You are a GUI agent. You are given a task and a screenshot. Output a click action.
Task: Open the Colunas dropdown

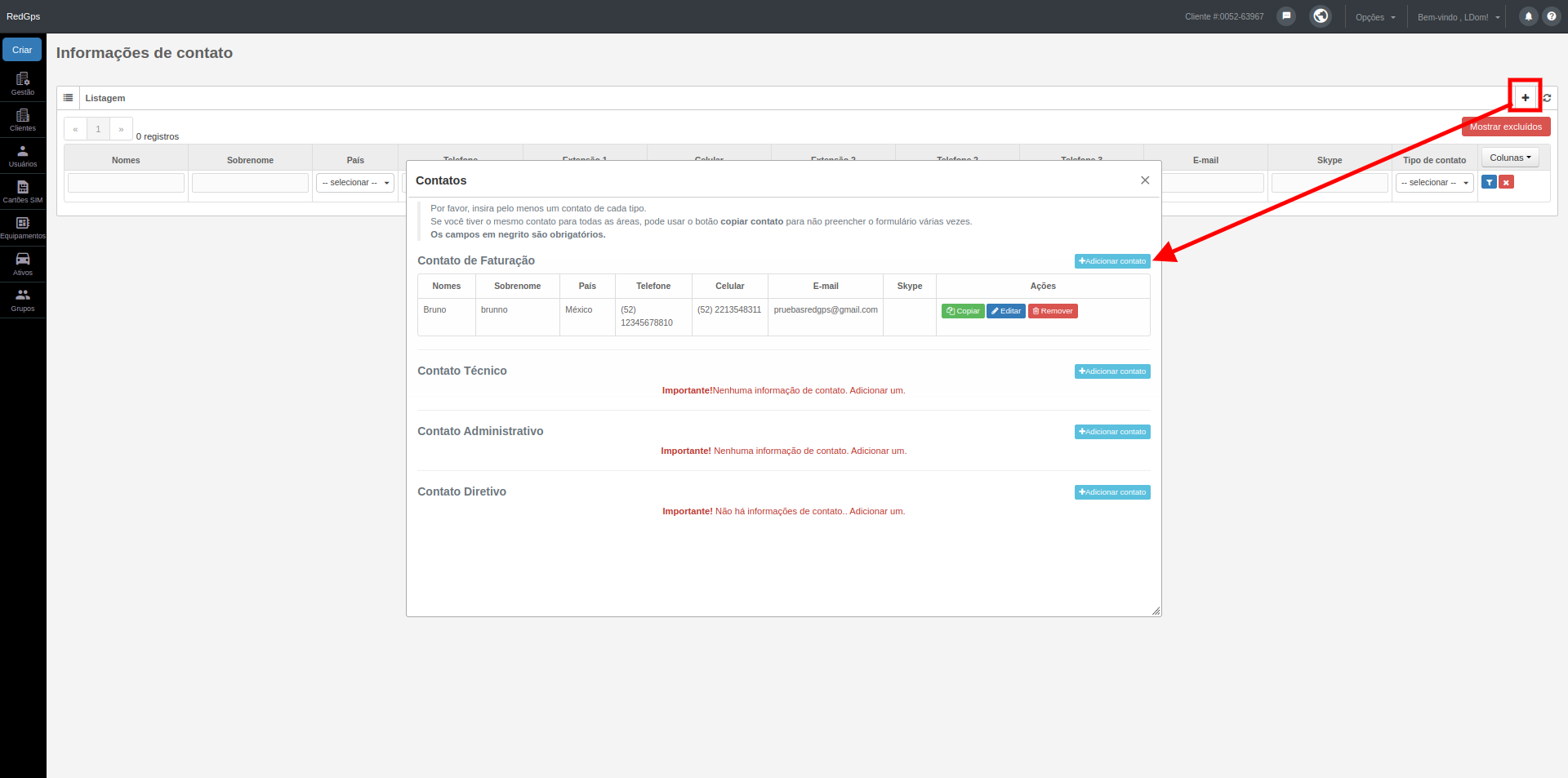1510,158
